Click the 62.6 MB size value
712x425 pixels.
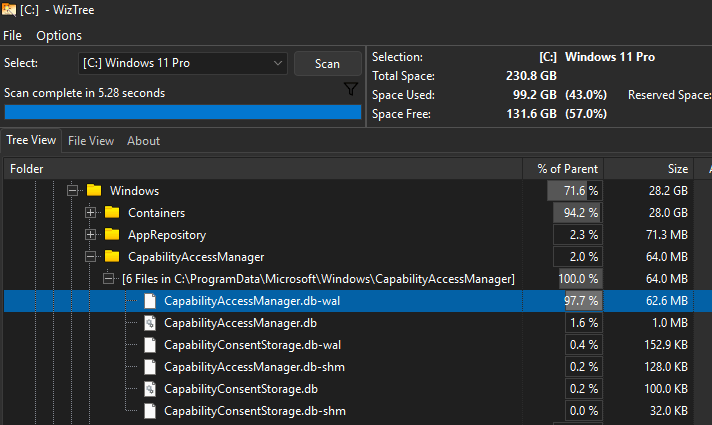(667, 301)
